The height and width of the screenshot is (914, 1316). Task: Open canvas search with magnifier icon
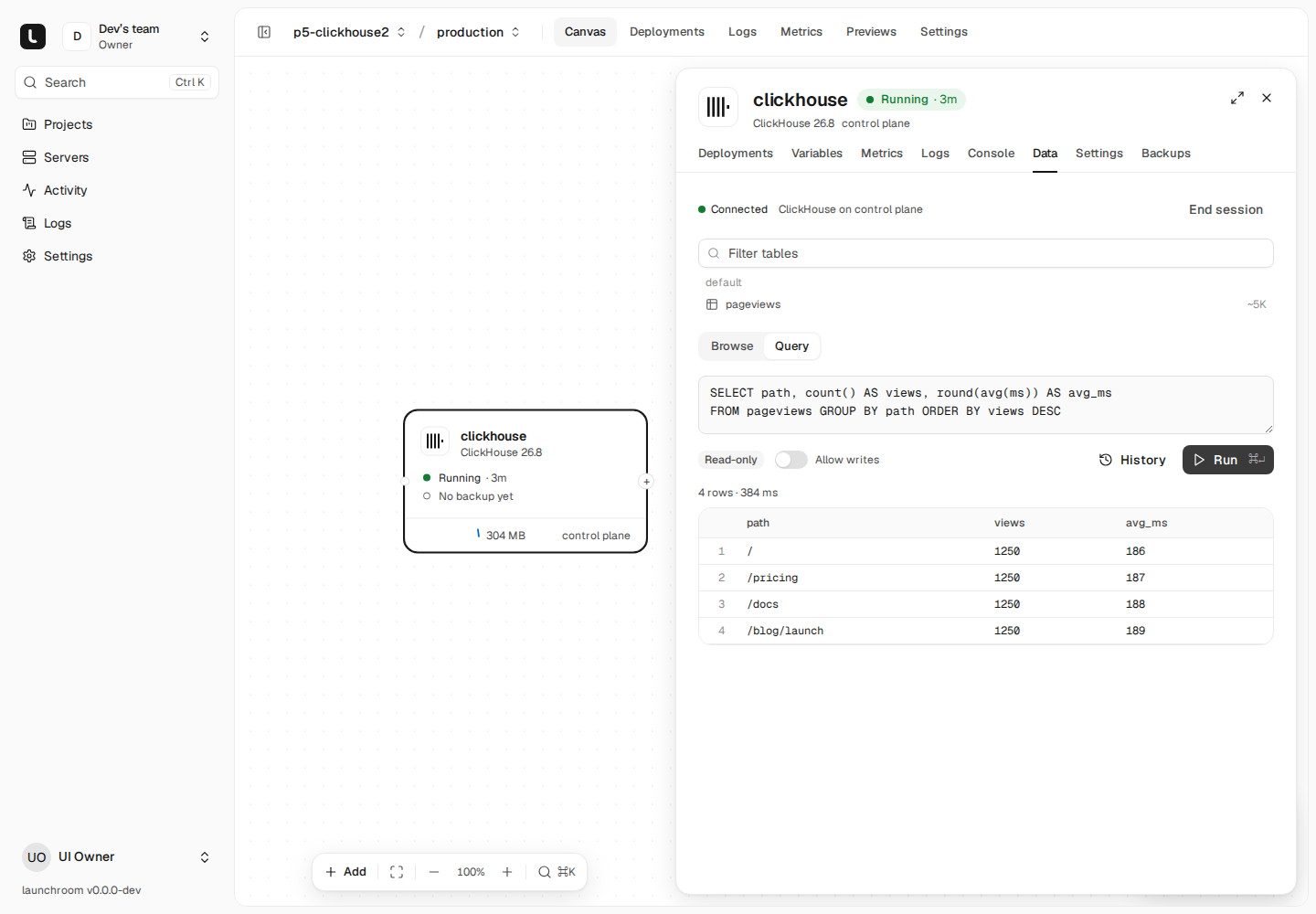557,872
